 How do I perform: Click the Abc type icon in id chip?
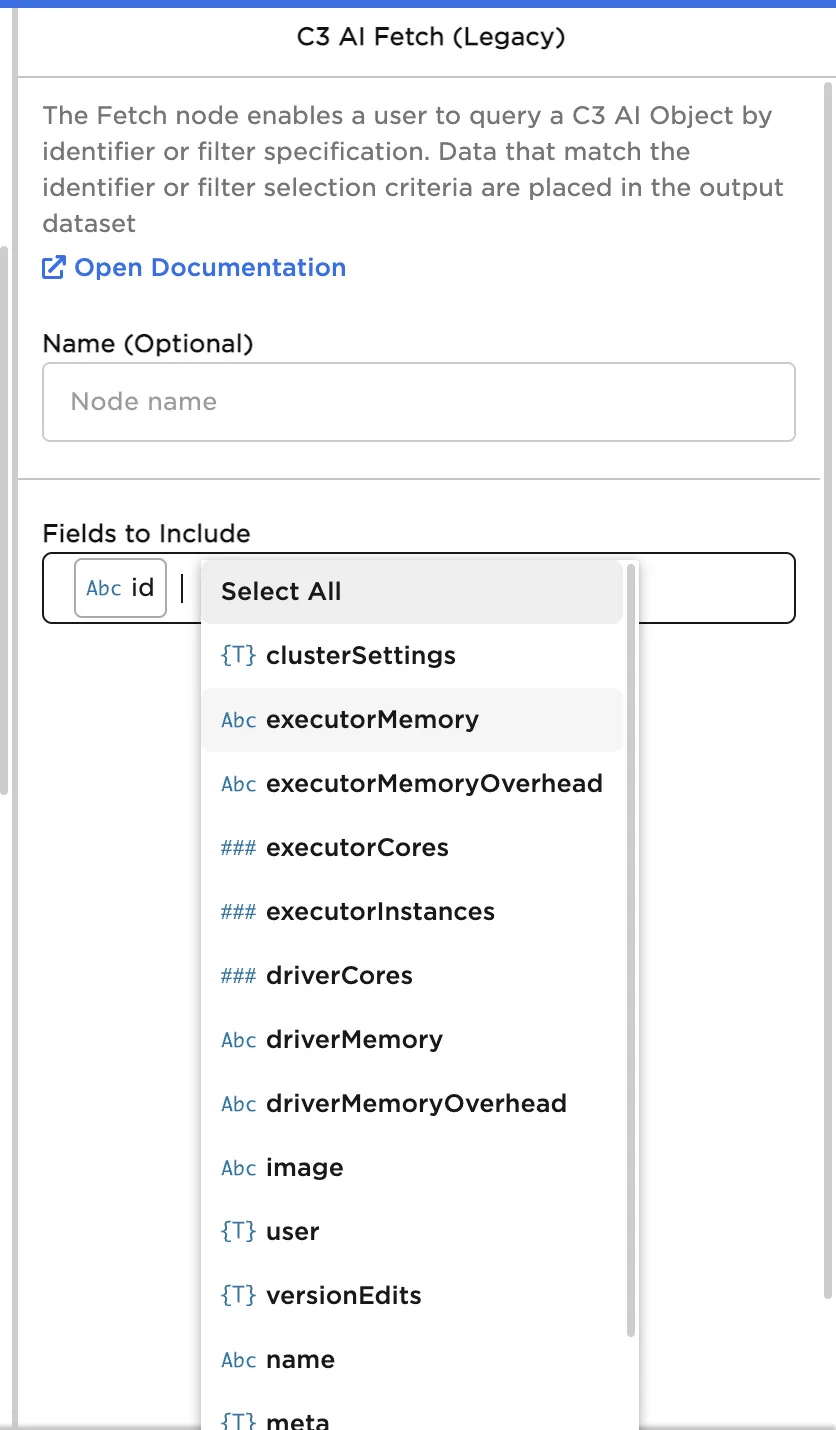click(104, 588)
